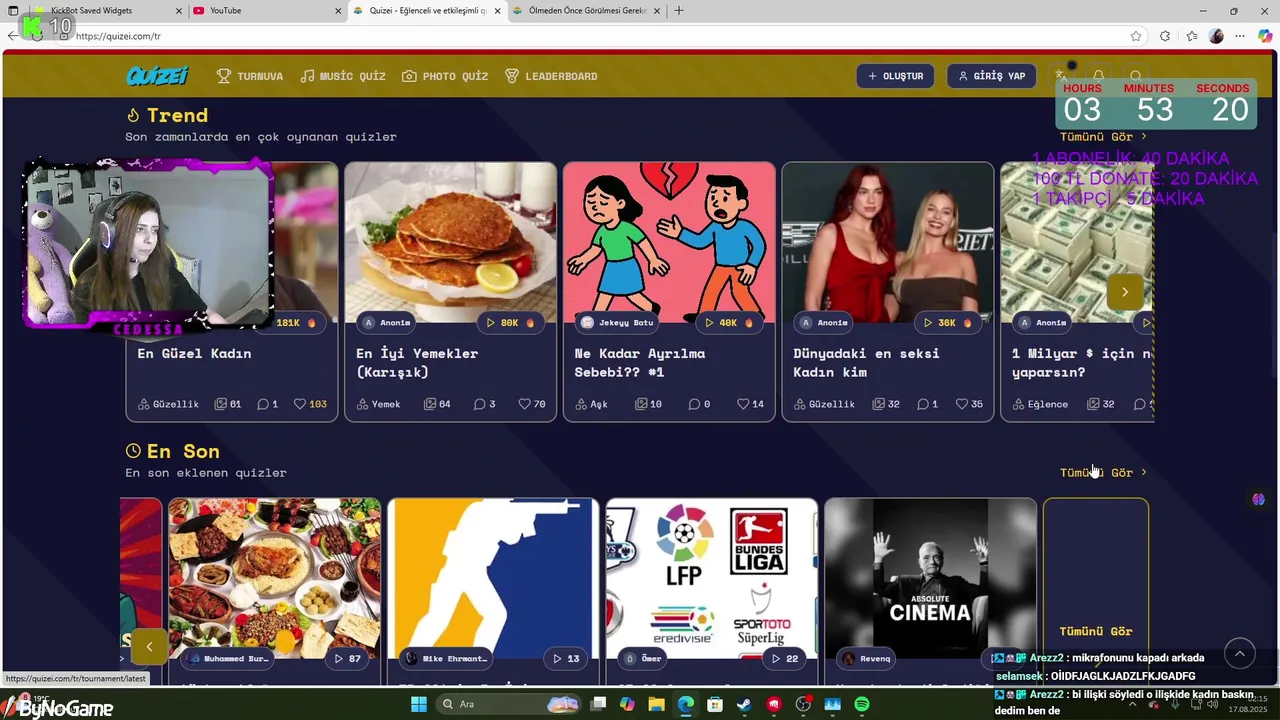The width and height of the screenshot is (1280, 720).
Task: Open the browser favorites list icon
Action: (x=1192, y=36)
